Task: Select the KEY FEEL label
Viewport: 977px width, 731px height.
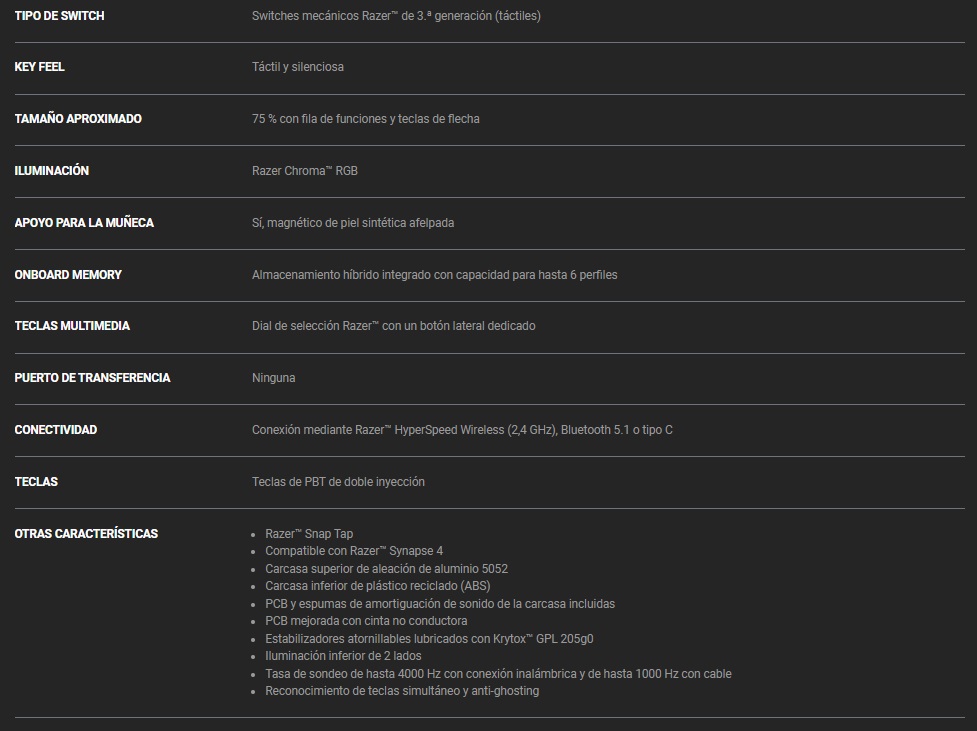Action: click(39, 67)
